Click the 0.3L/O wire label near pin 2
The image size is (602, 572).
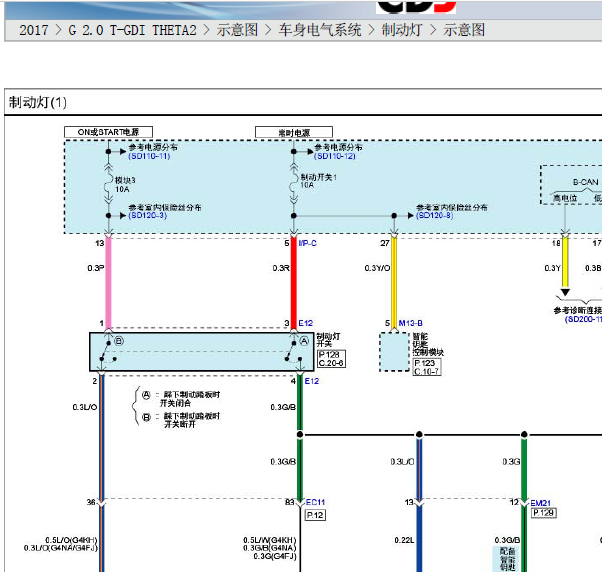tap(85, 407)
